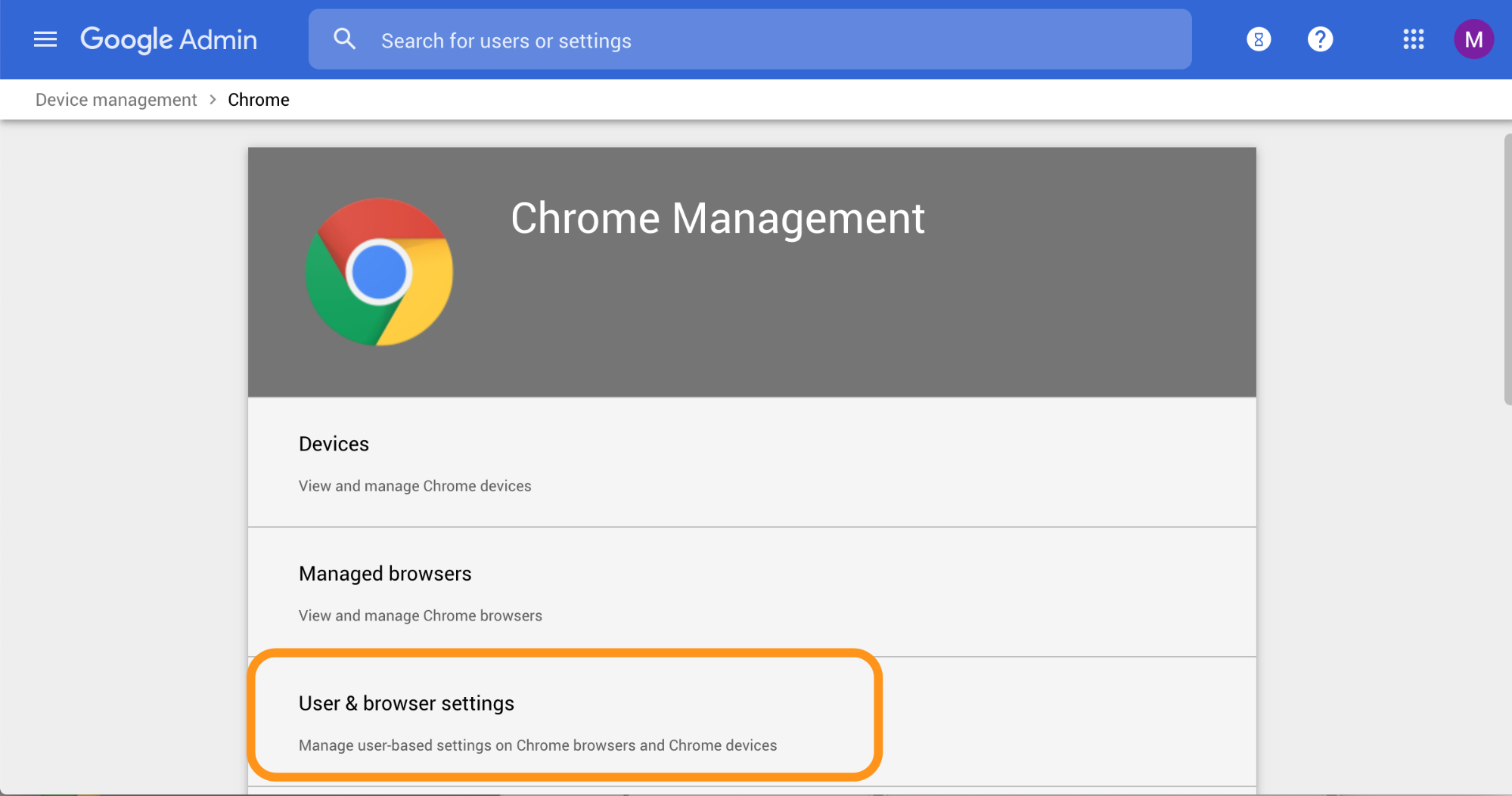Open the hourglass tasks icon
This screenshot has width=1512, height=796.
[1259, 39]
